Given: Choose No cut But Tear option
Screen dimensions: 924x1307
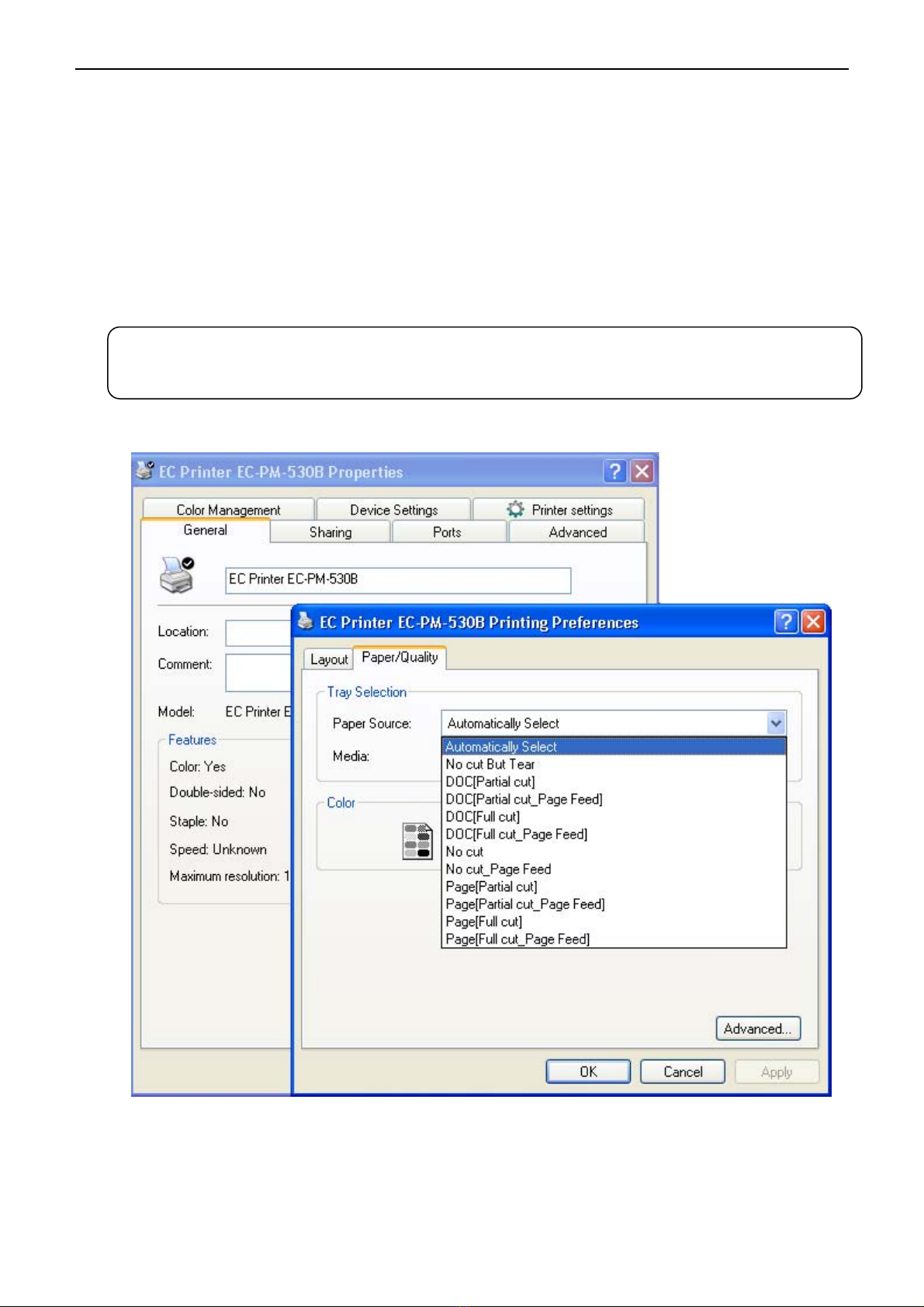Looking at the screenshot, I should [614, 764].
